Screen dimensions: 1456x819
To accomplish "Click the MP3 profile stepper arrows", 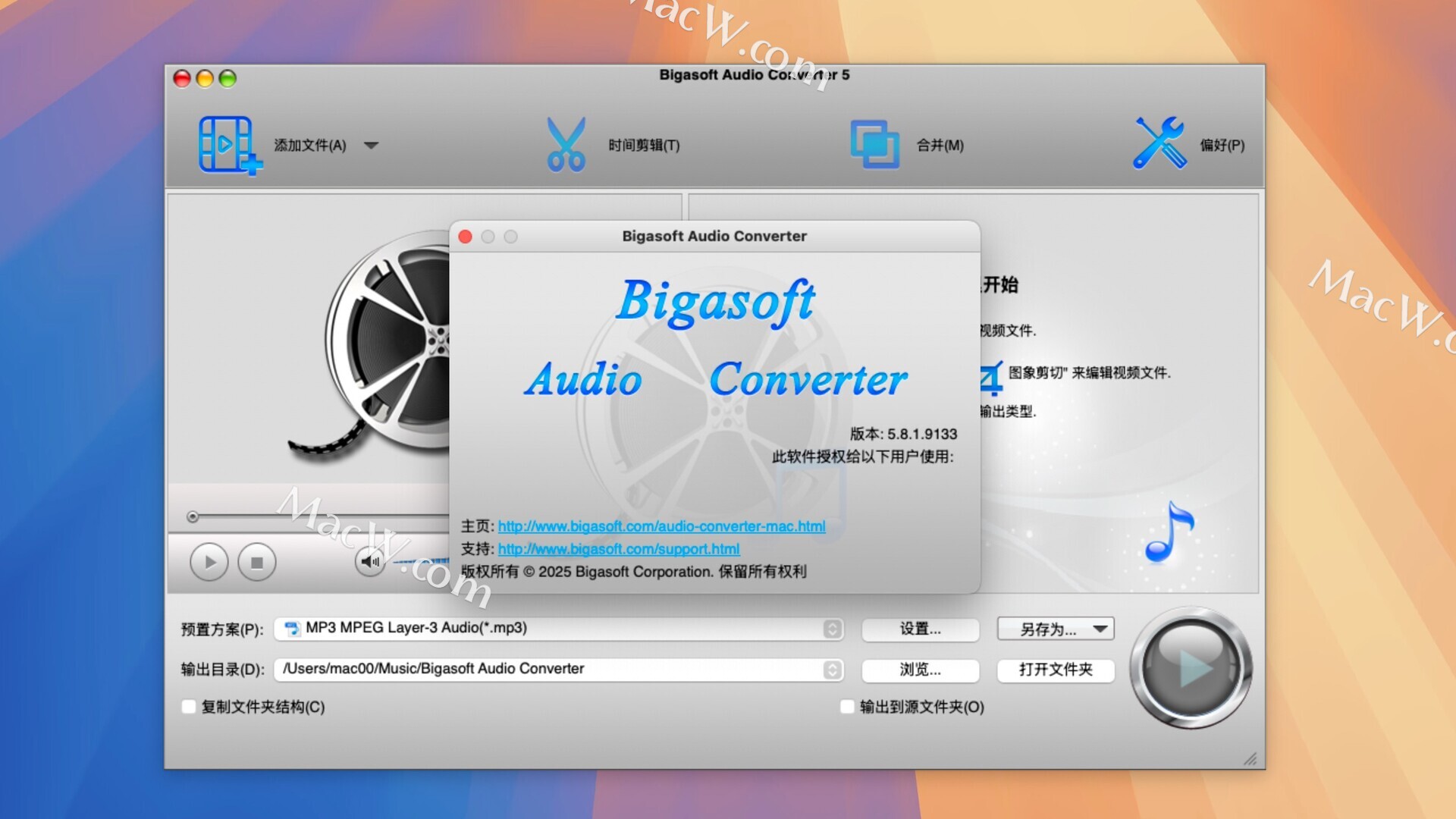I will click(x=833, y=629).
